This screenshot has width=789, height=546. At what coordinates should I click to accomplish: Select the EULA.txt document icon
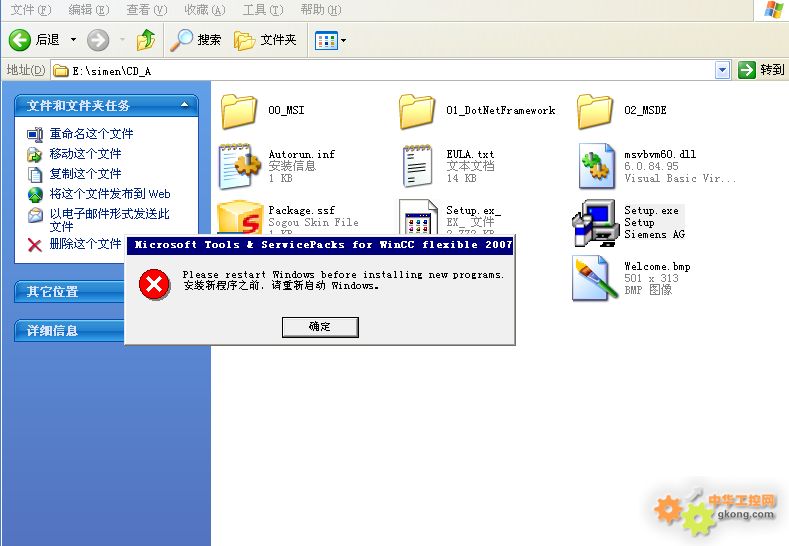point(418,166)
